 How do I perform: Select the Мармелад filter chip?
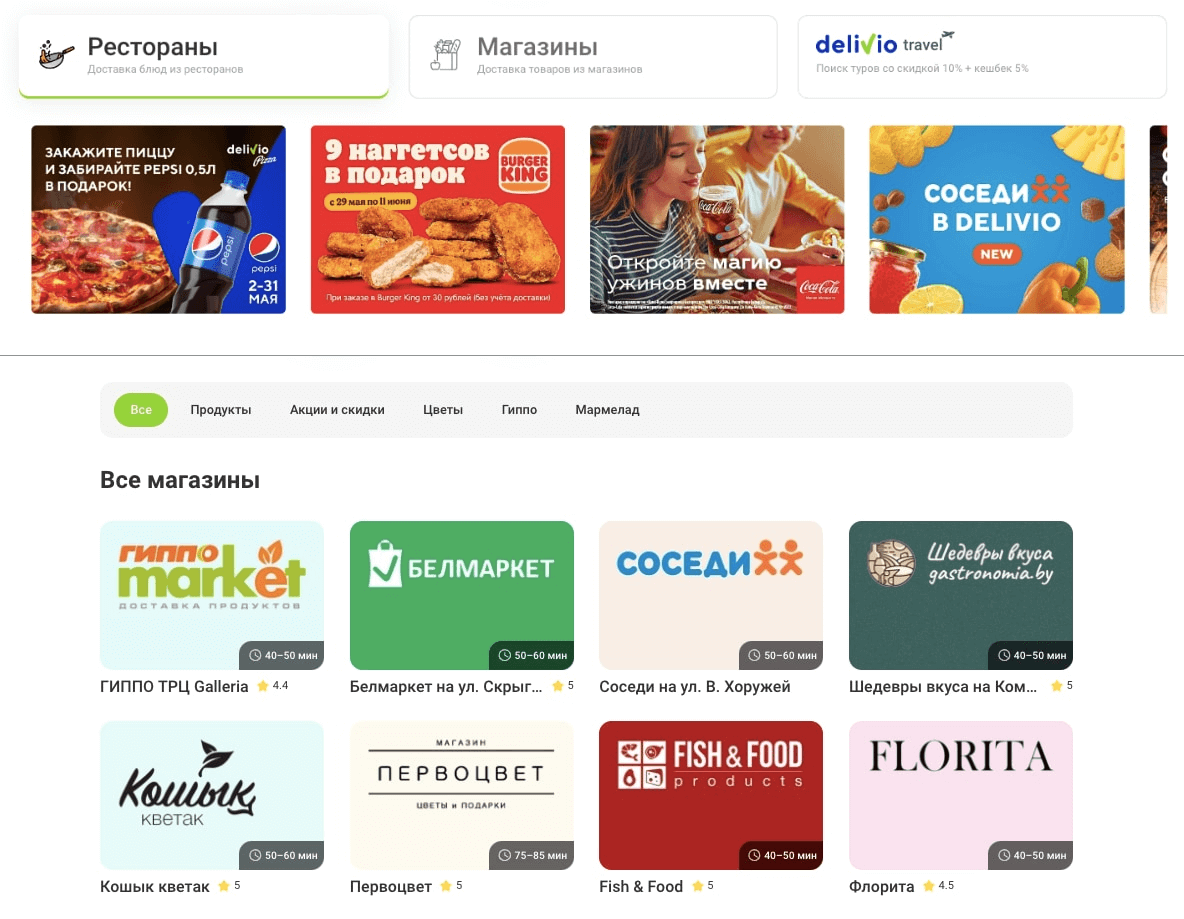click(x=607, y=410)
